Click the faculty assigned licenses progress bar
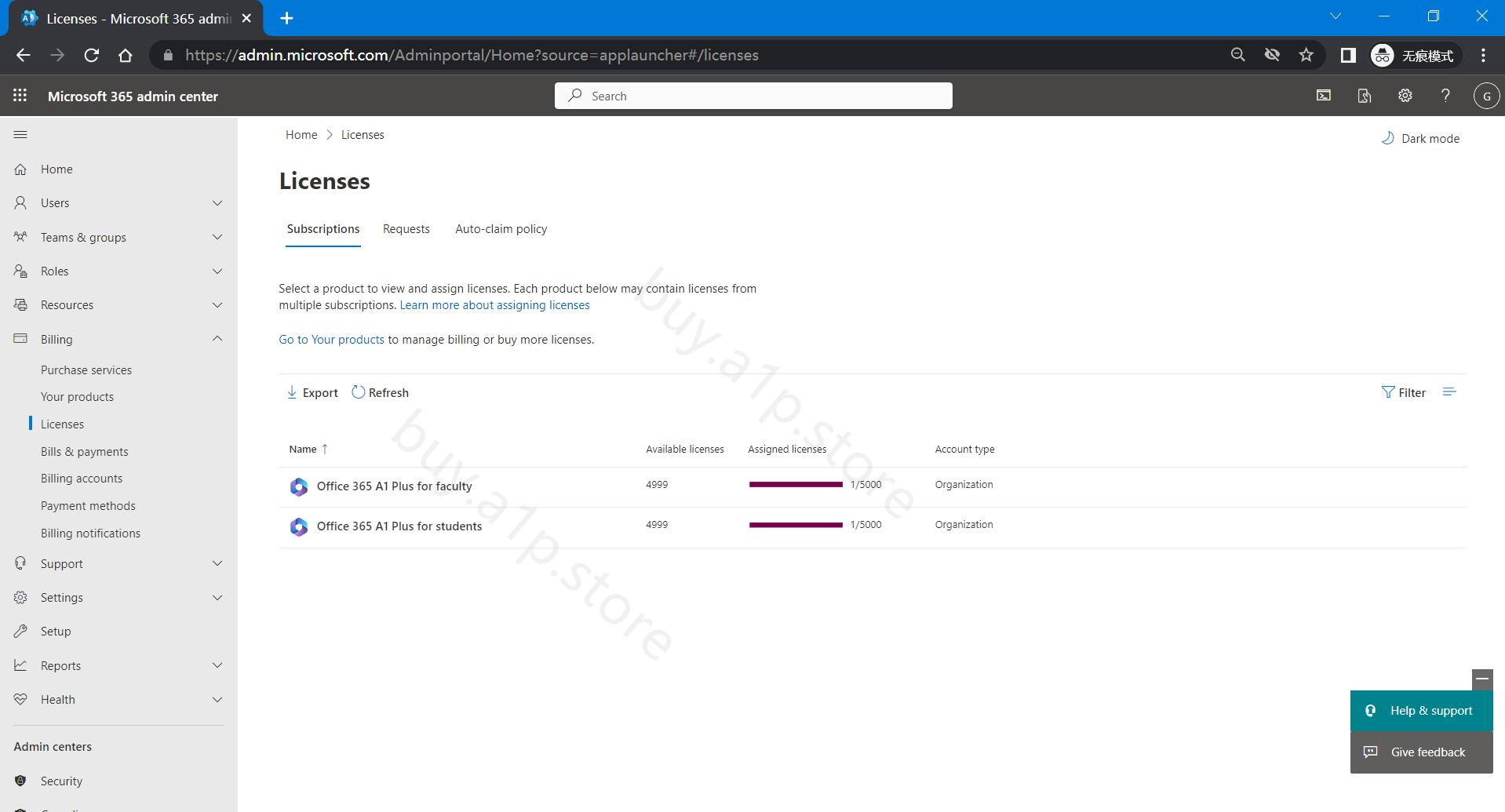This screenshot has width=1505, height=812. pos(796,485)
